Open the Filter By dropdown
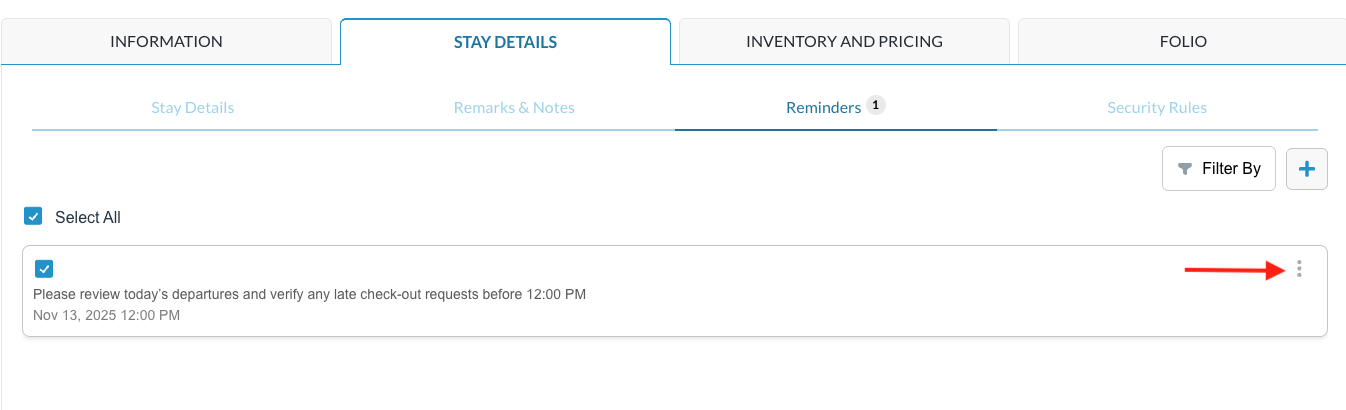This screenshot has width=1346, height=410. (1218, 169)
